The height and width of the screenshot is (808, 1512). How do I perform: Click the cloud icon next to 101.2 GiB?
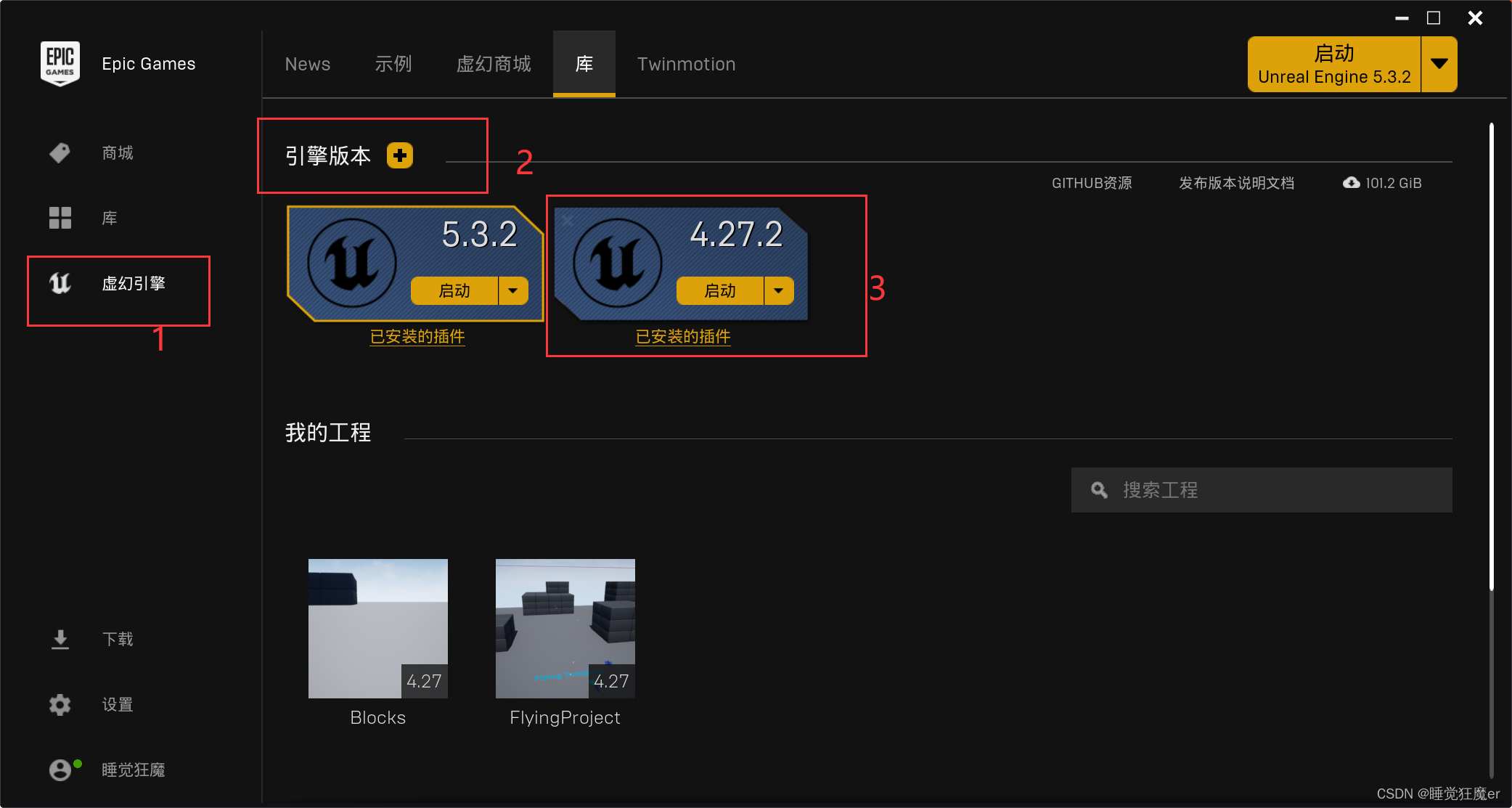pyautogui.click(x=1352, y=183)
